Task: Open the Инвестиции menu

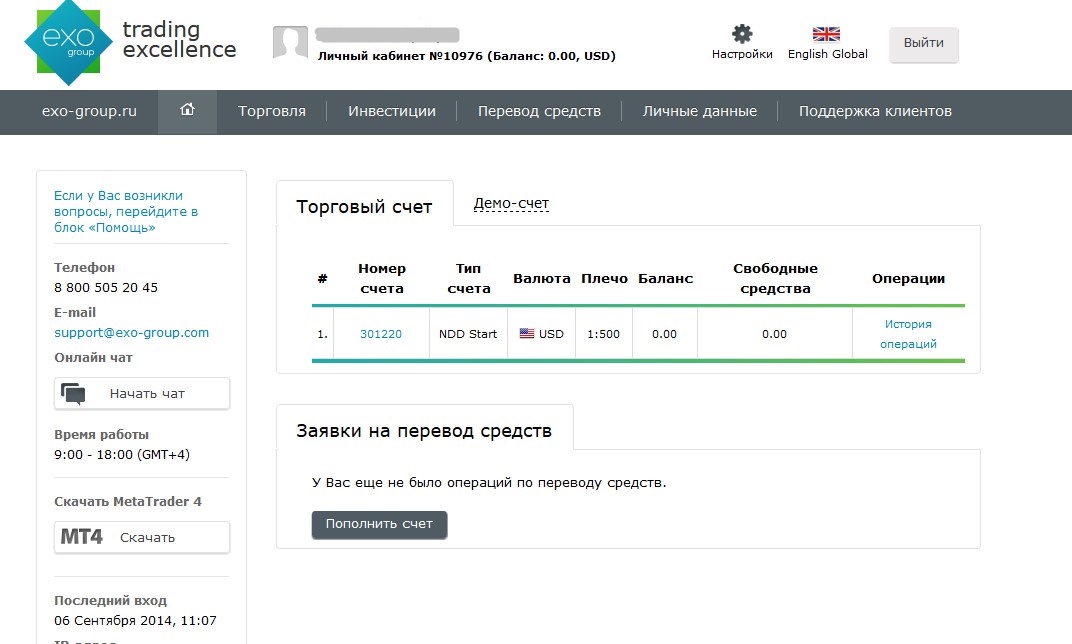Action: coord(392,111)
